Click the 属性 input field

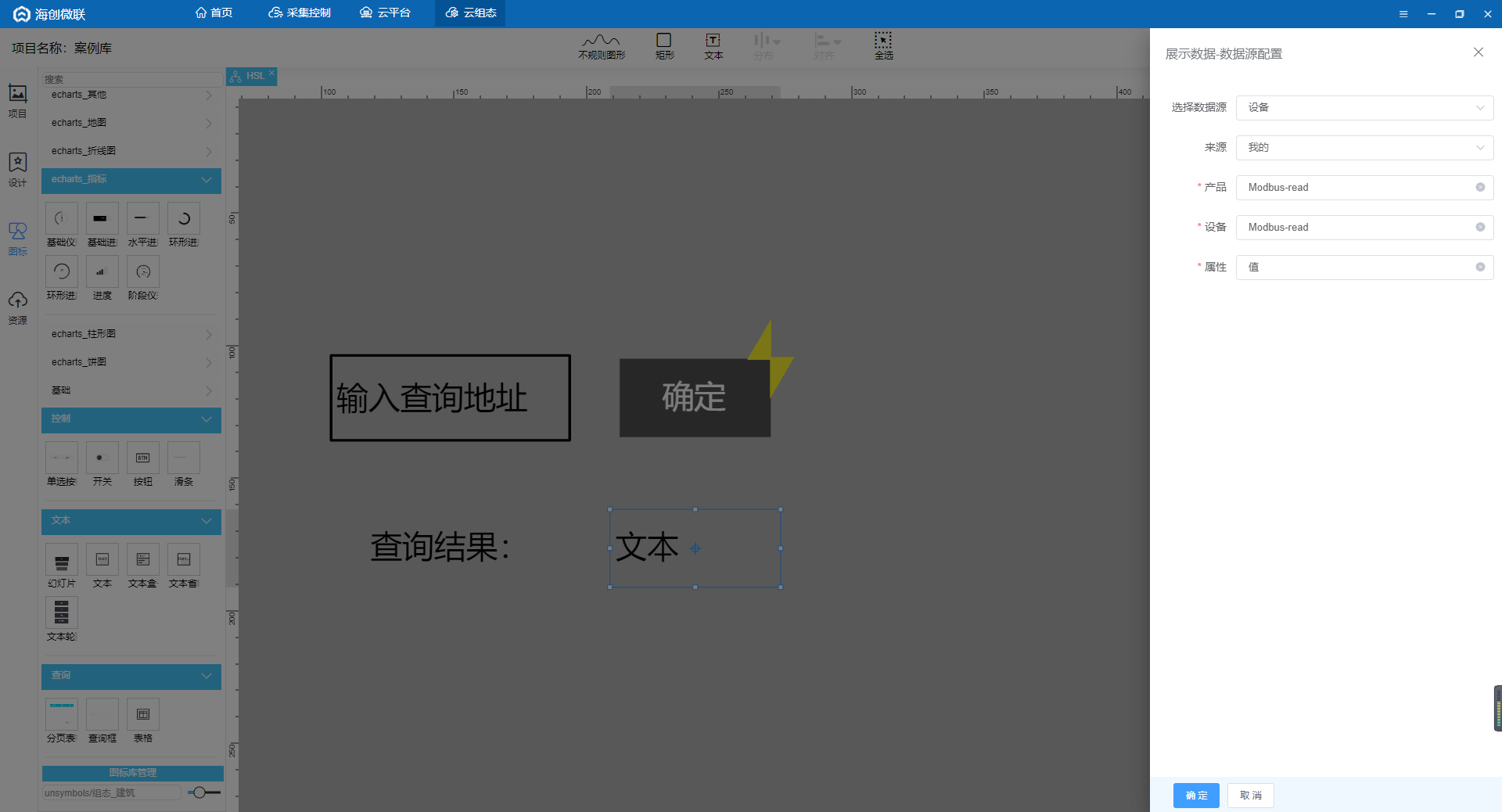click(x=1364, y=268)
